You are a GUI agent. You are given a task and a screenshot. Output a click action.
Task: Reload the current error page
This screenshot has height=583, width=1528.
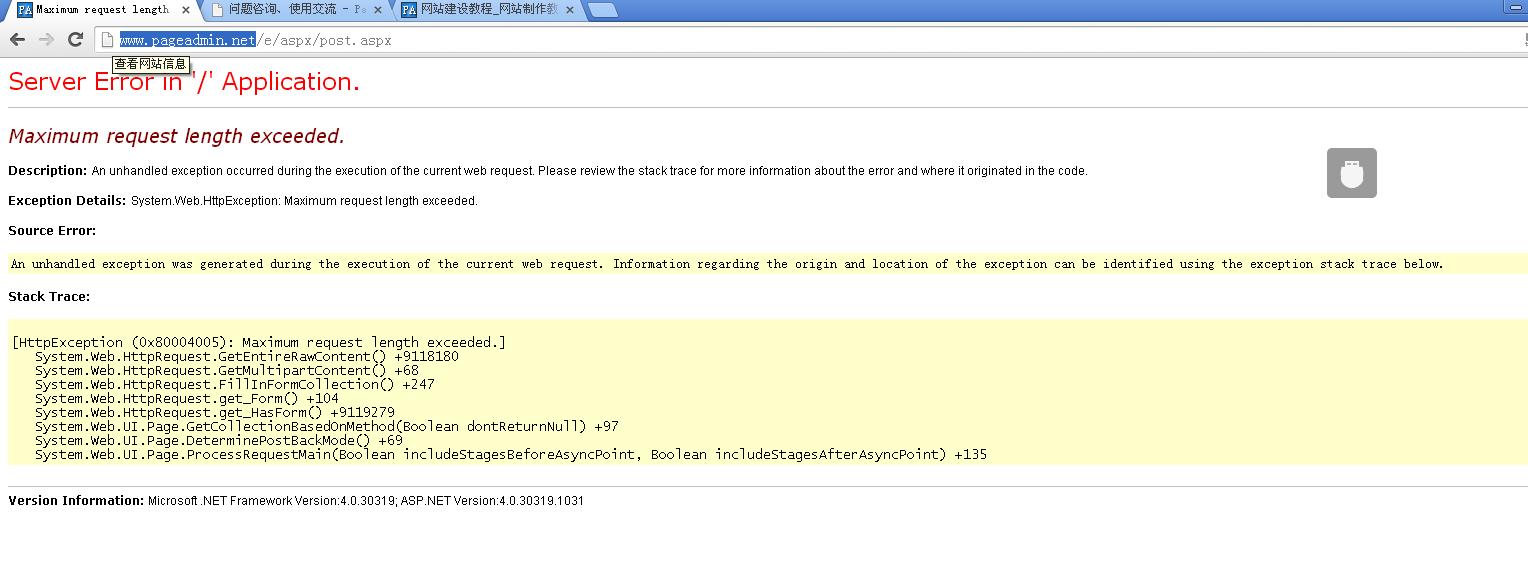click(x=75, y=40)
